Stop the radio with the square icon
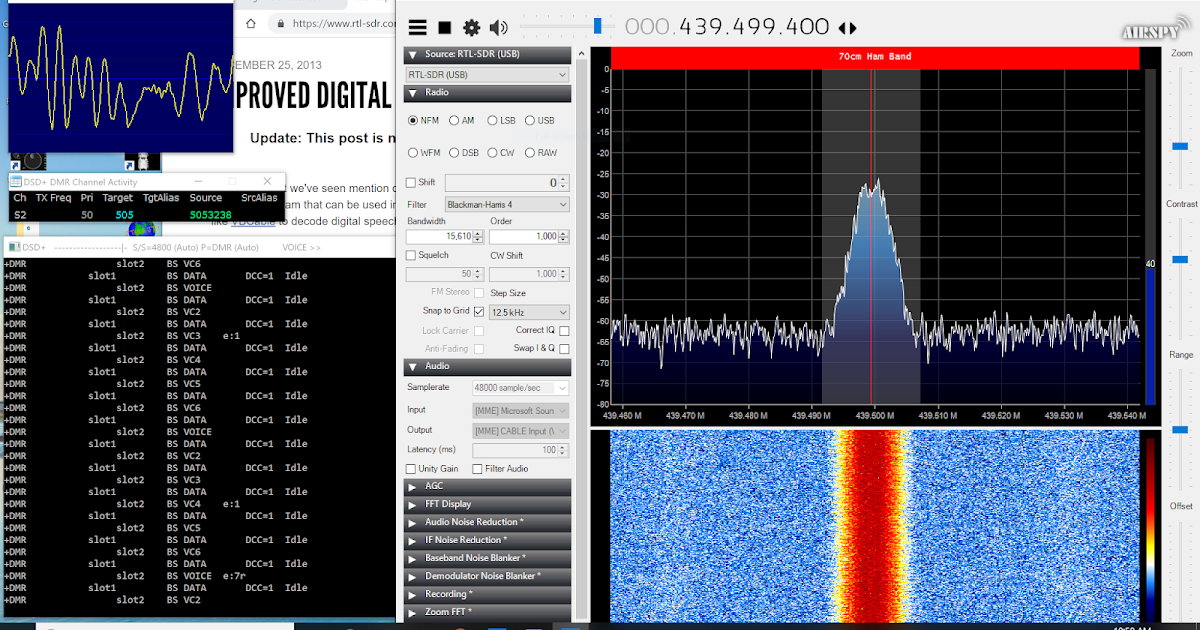The width and height of the screenshot is (1200, 630). click(445, 28)
